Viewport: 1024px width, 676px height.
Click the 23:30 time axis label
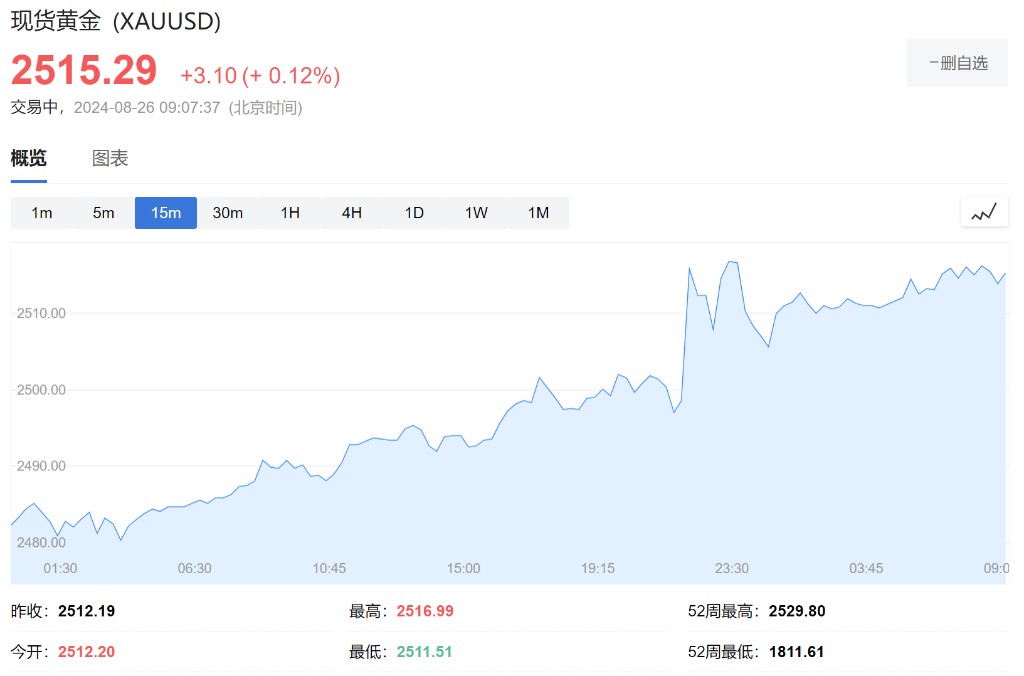(x=731, y=568)
